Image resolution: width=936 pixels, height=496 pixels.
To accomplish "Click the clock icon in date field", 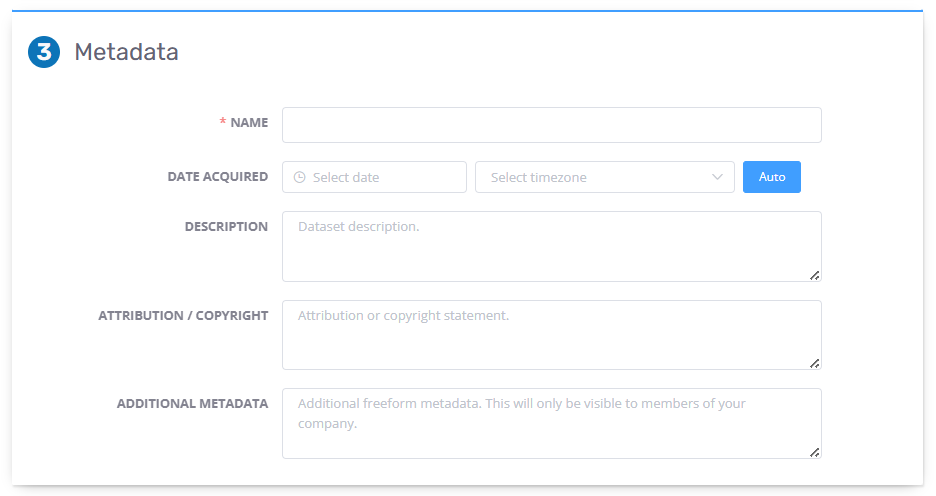I will click(x=300, y=177).
